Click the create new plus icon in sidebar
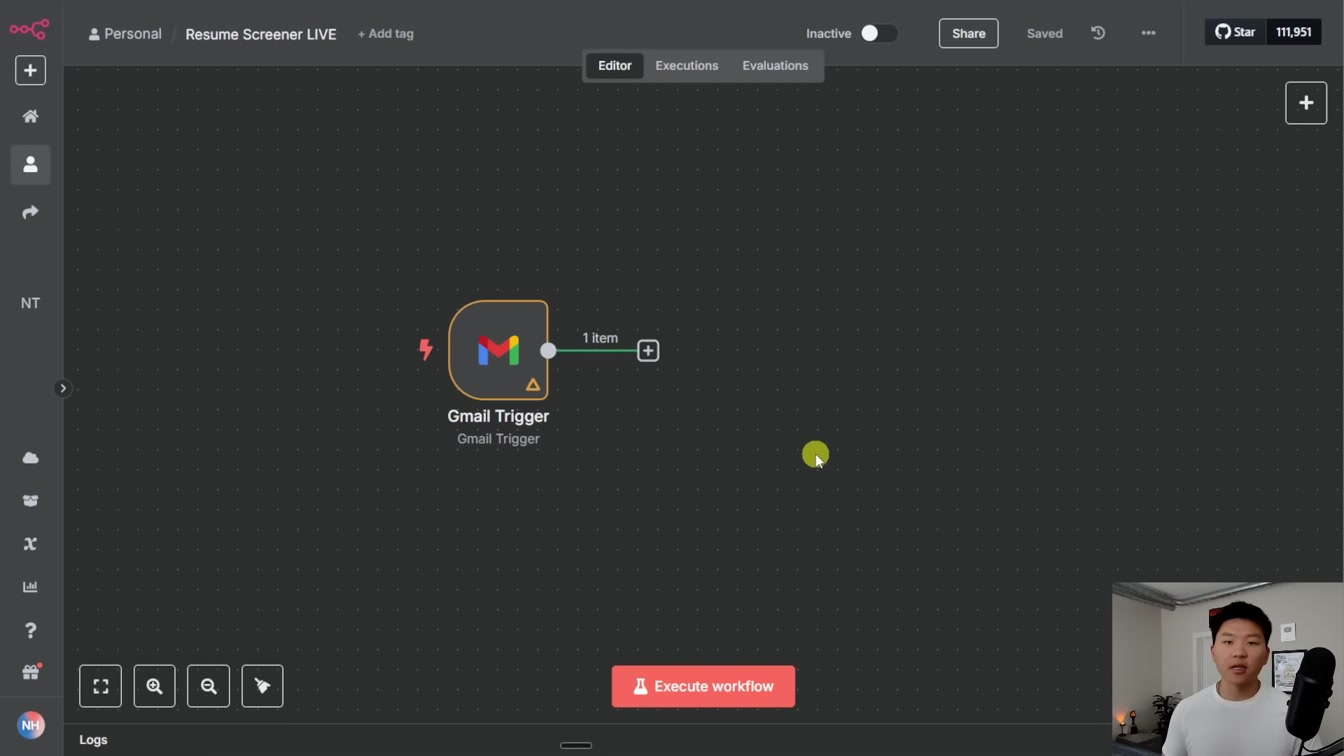The height and width of the screenshot is (756, 1344). pos(30,70)
